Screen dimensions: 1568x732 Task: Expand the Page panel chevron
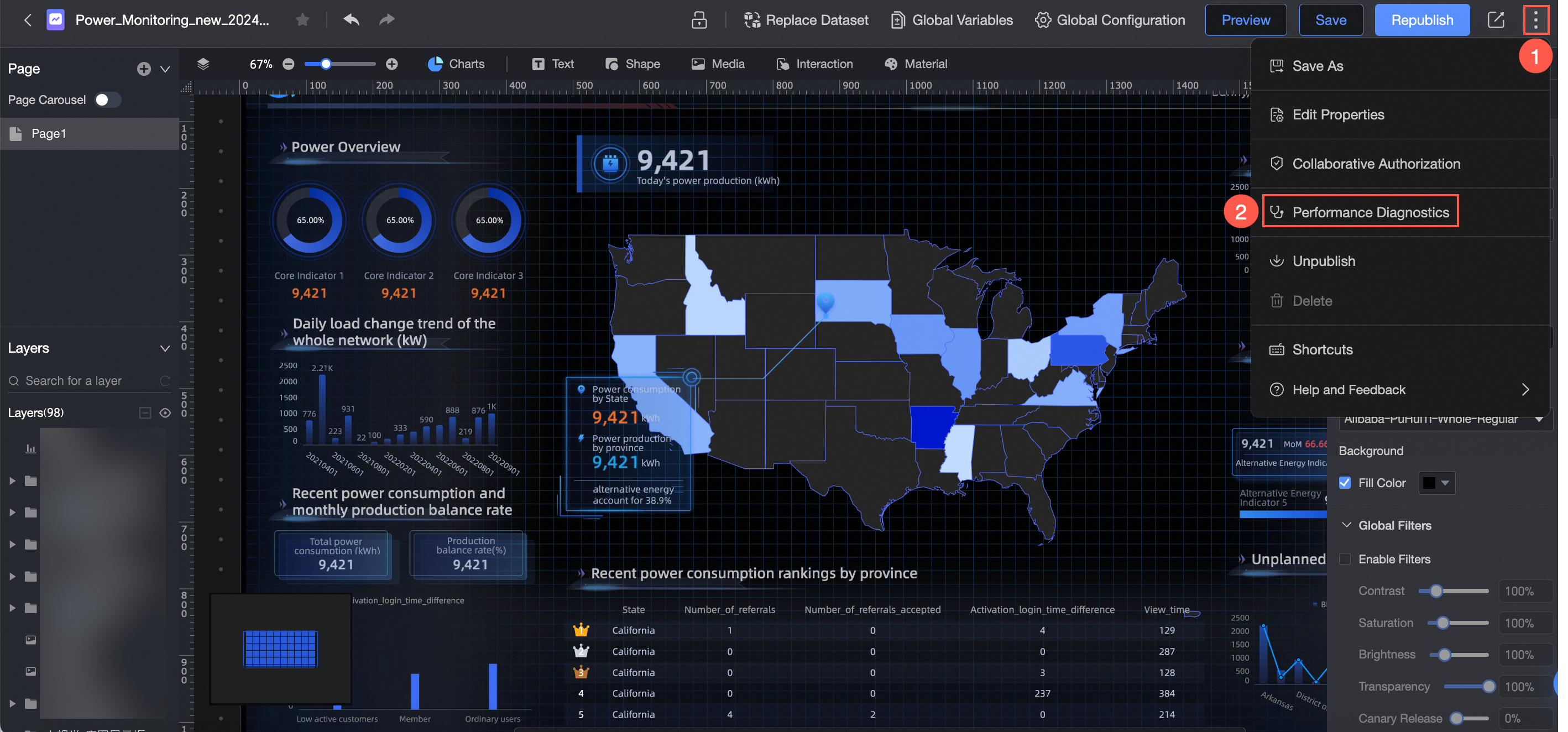[165, 69]
